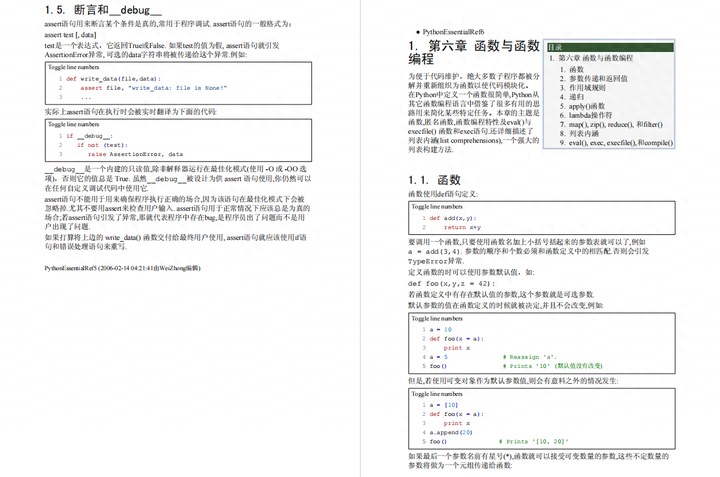720x477 pixels.
Task: Toggle line numbers above the a = [10] code
Action: (437, 394)
